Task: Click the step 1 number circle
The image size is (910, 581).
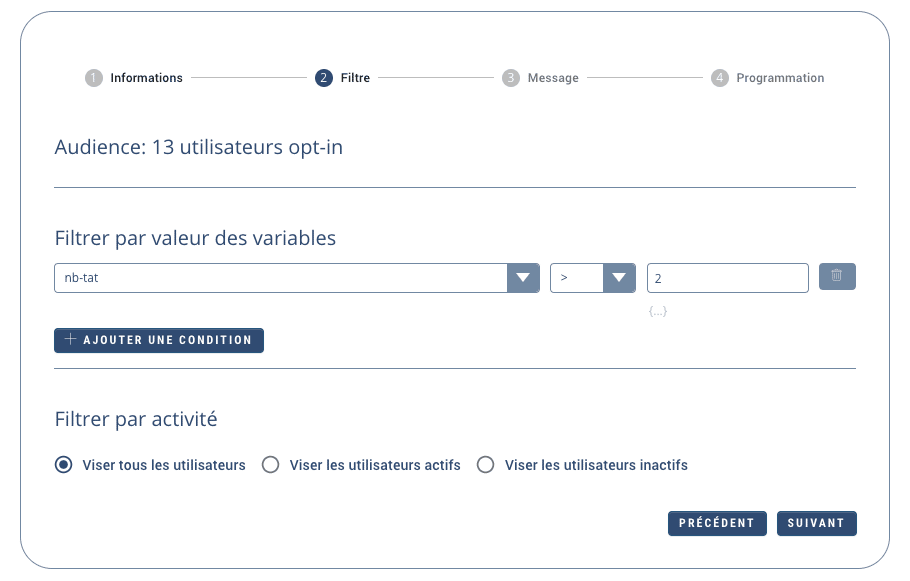Action: click(x=94, y=78)
